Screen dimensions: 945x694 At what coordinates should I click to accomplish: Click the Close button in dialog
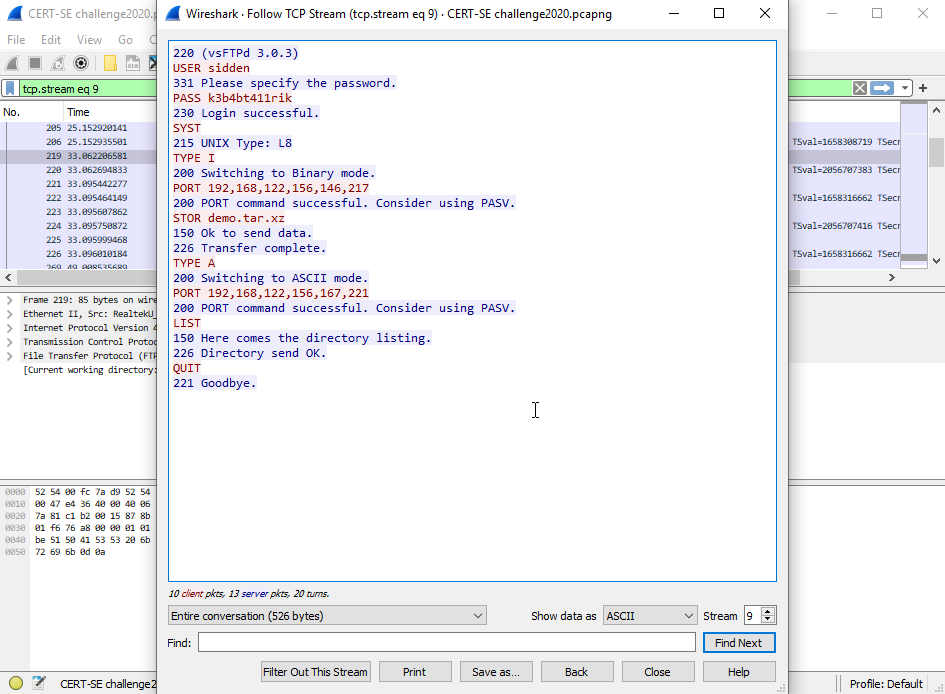tap(658, 672)
